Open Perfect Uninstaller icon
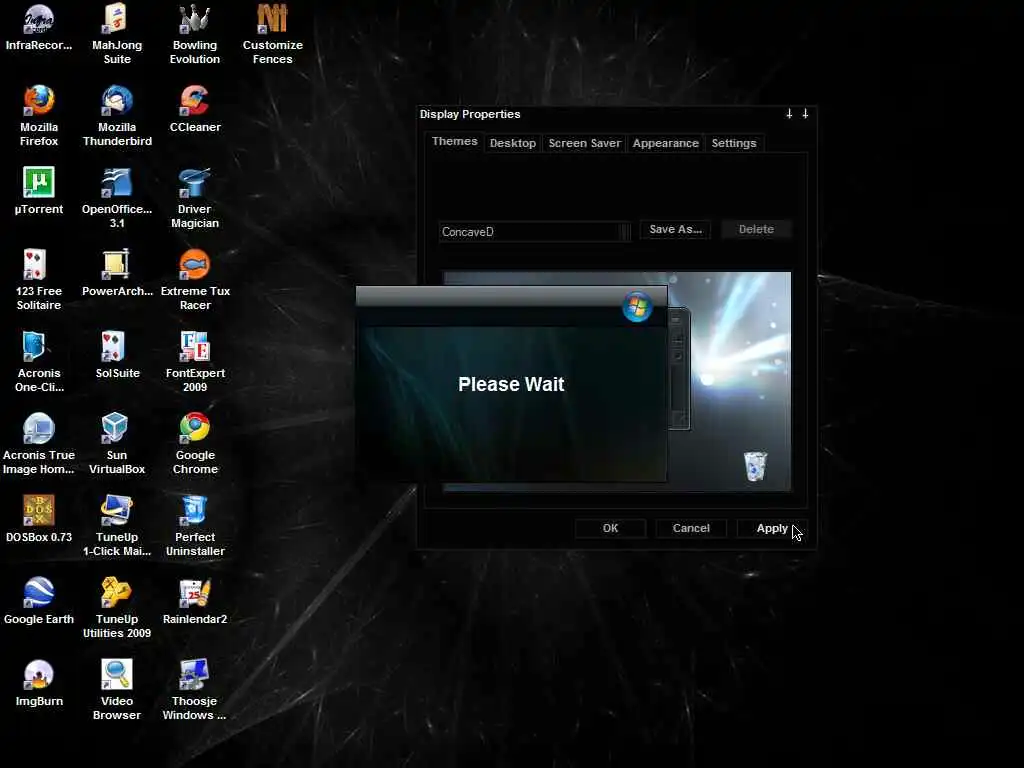The height and width of the screenshot is (768, 1024). [195, 526]
